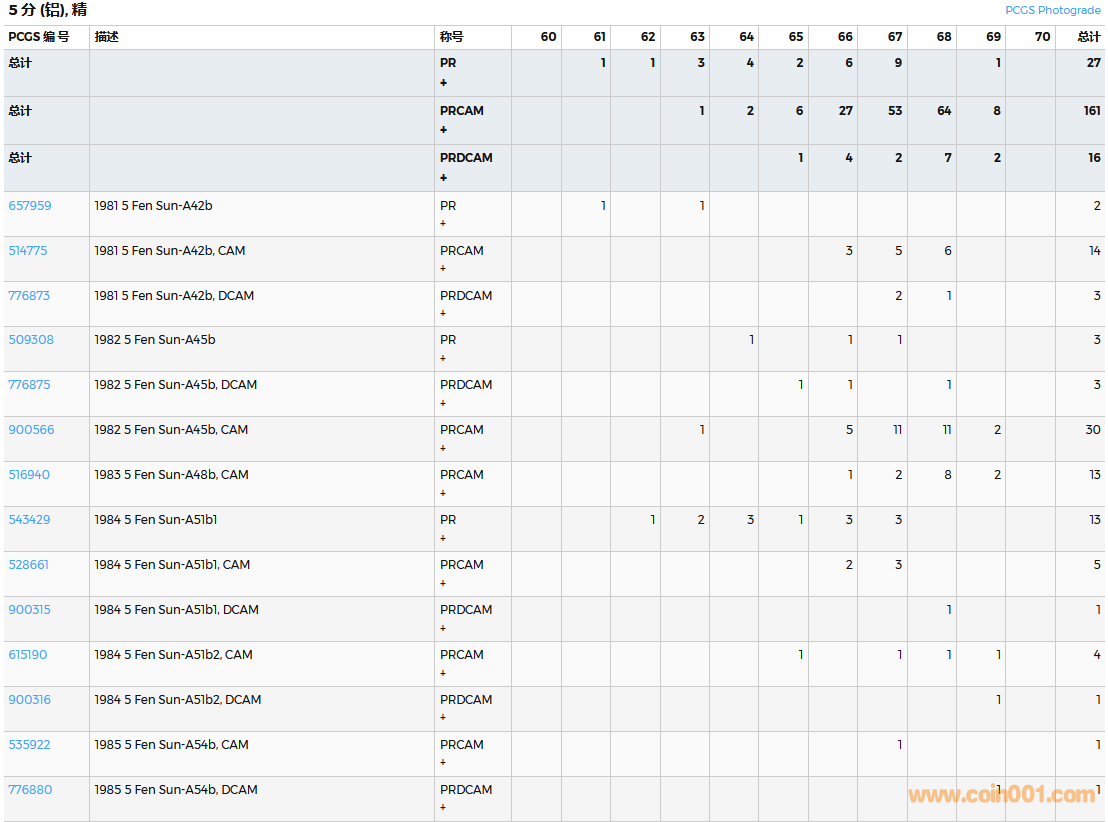This screenshot has height=822, width=1108.
Task: Expand plus grades under total PR row
Action: coord(444,82)
